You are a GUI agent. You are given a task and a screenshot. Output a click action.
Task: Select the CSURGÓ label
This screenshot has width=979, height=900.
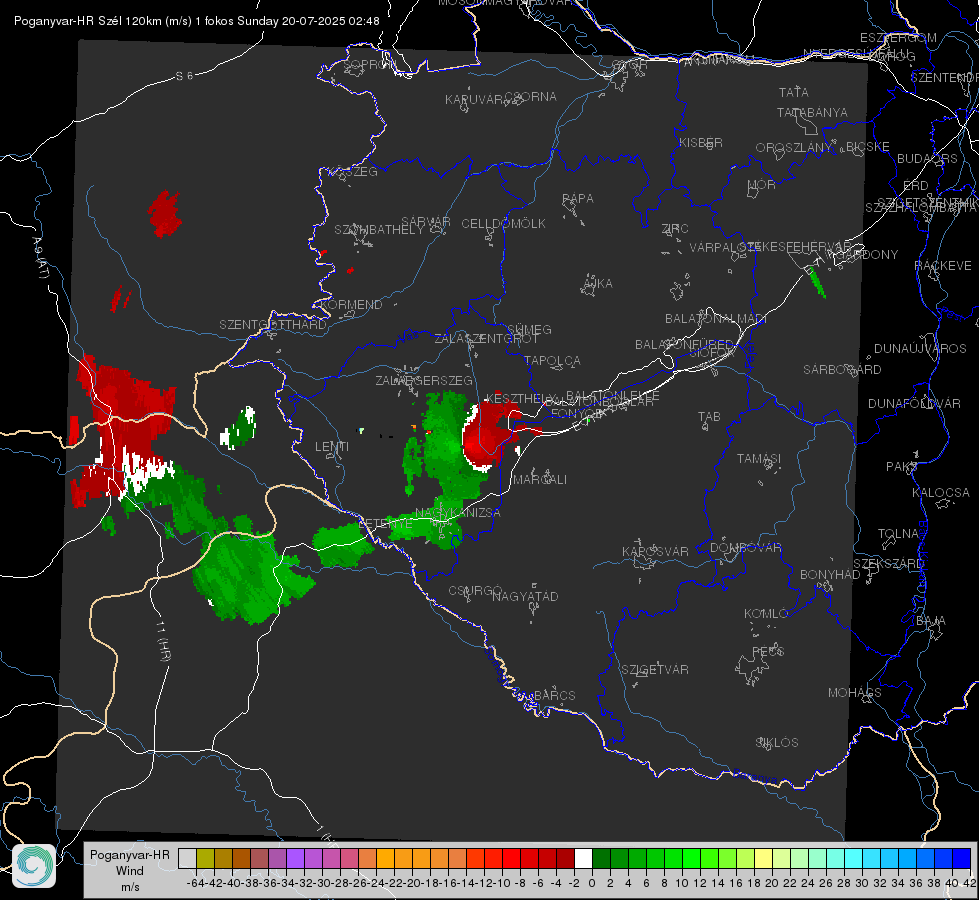coord(475,590)
